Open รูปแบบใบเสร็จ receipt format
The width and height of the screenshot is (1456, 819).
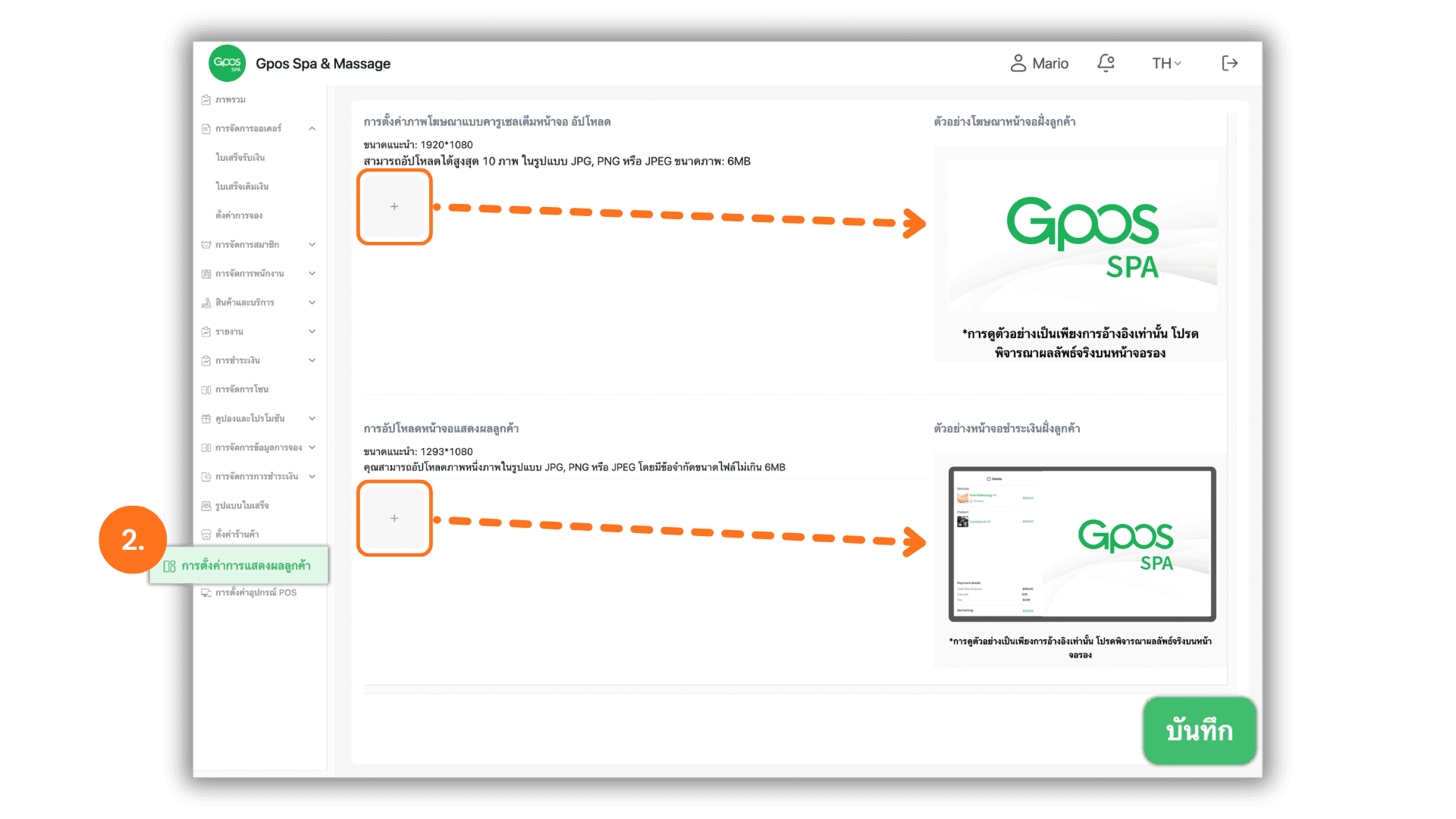coord(235,506)
